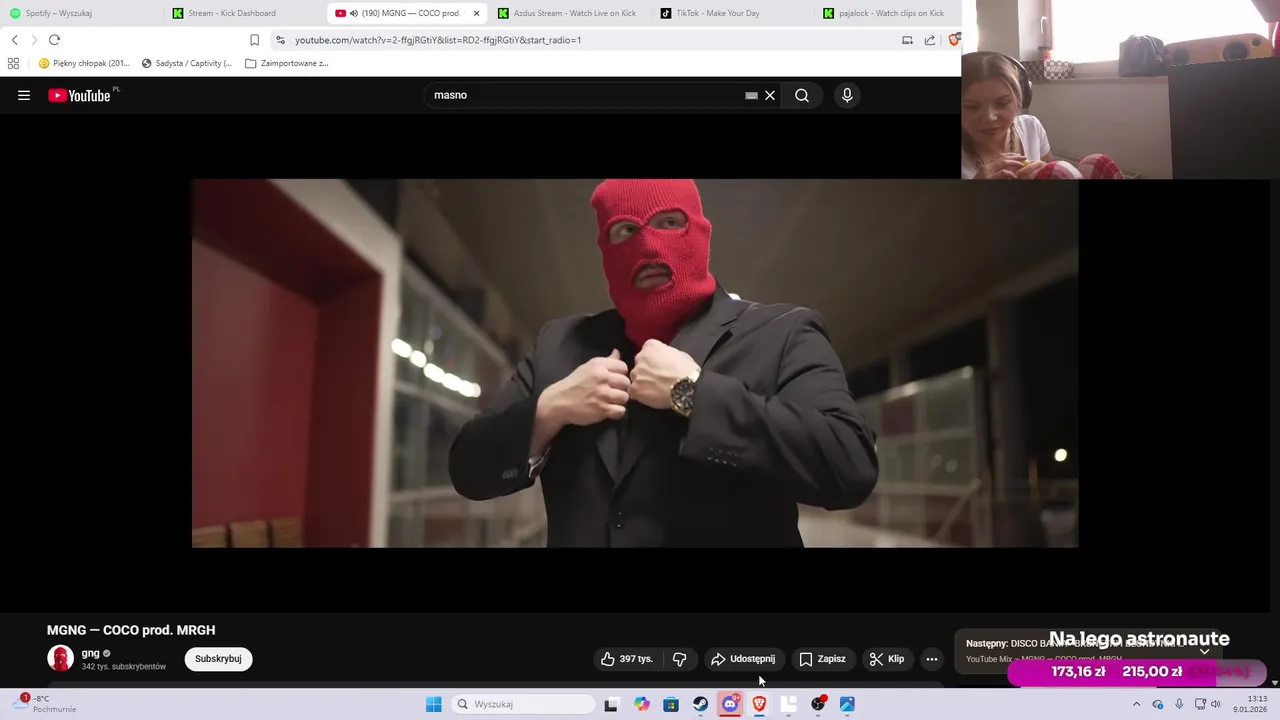Open volume control speaker in tray
Screen dimensions: 1280x720
(x=1216, y=704)
